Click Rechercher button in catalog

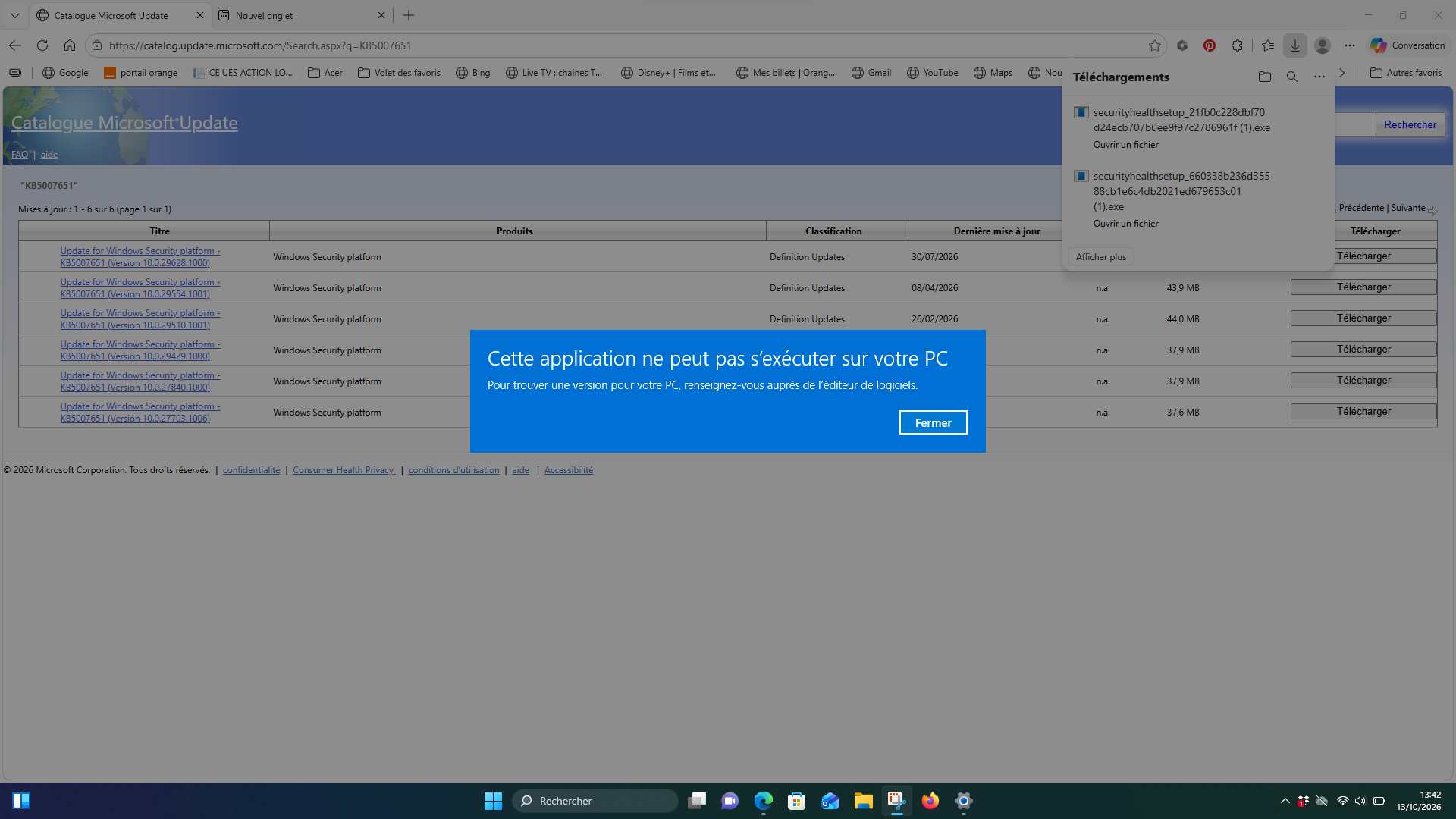(x=1410, y=124)
